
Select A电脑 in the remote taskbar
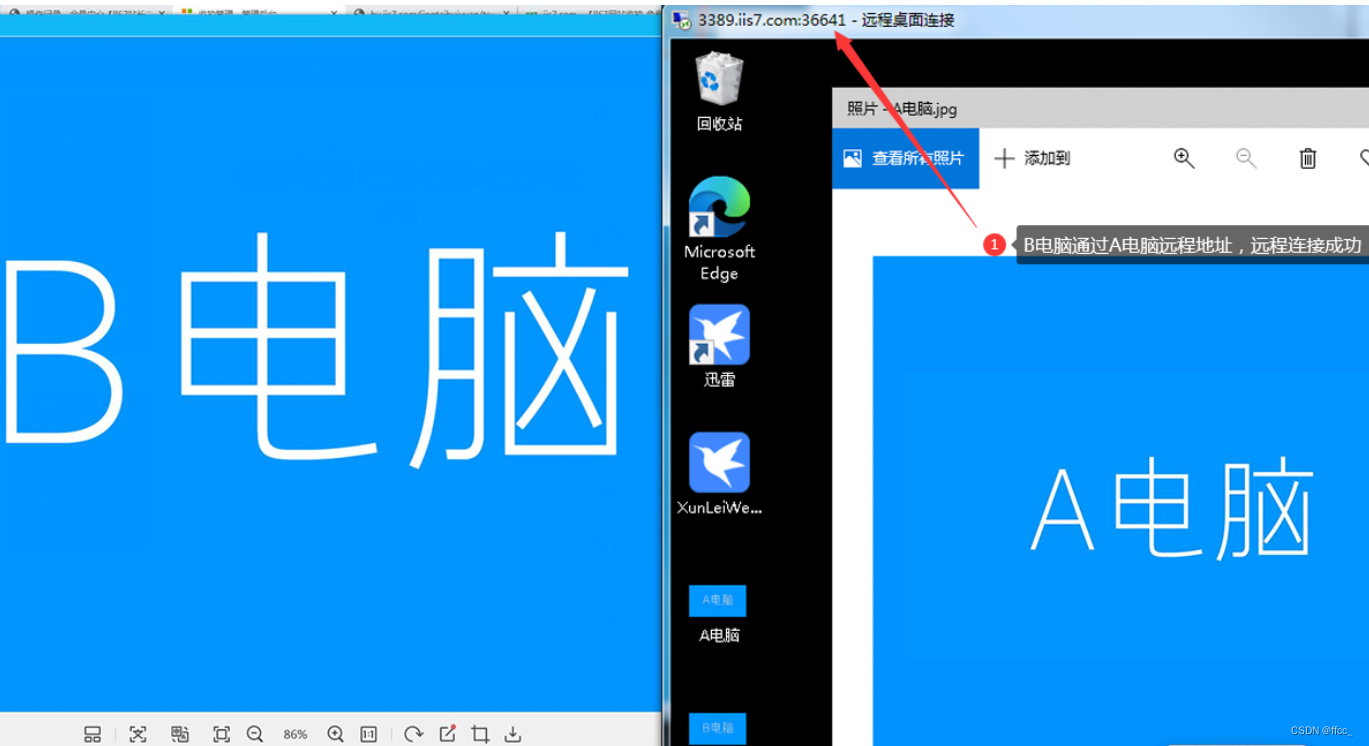(717, 600)
